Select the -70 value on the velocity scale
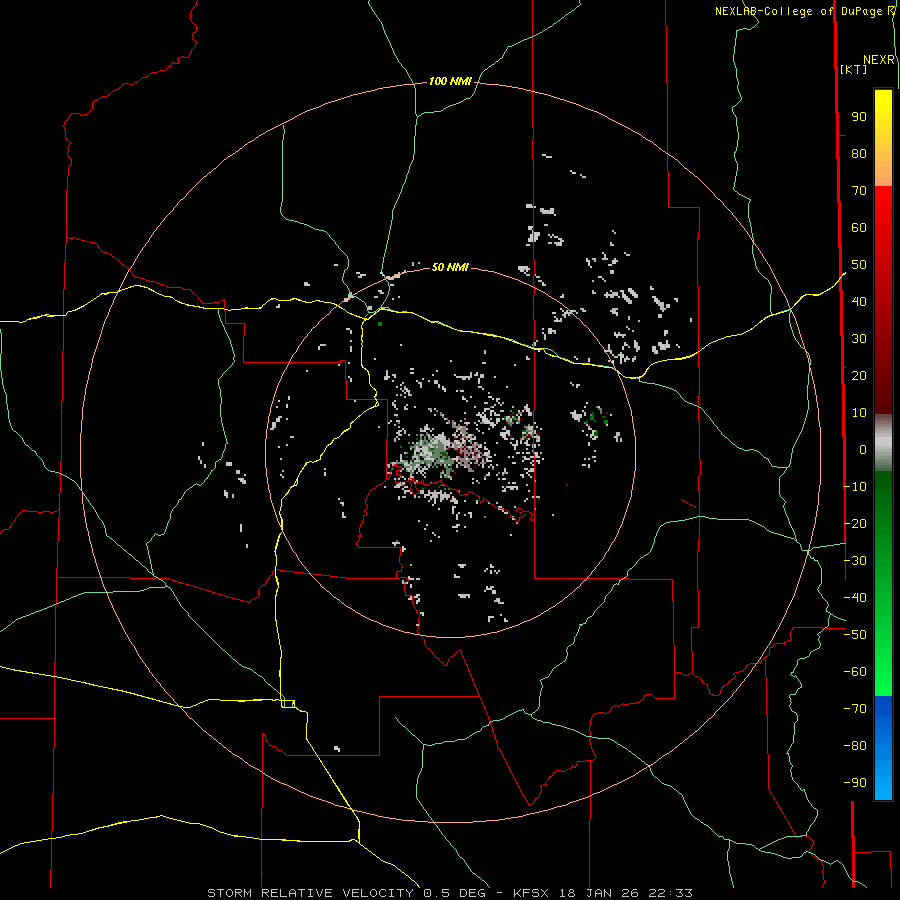This screenshot has height=900, width=900. click(x=855, y=708)
